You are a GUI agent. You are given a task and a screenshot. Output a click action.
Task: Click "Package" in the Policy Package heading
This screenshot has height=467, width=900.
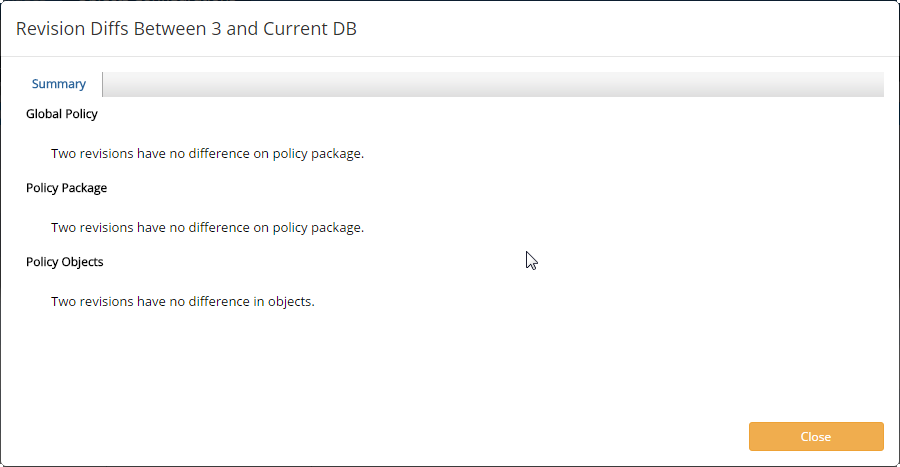tap(84, 188)
